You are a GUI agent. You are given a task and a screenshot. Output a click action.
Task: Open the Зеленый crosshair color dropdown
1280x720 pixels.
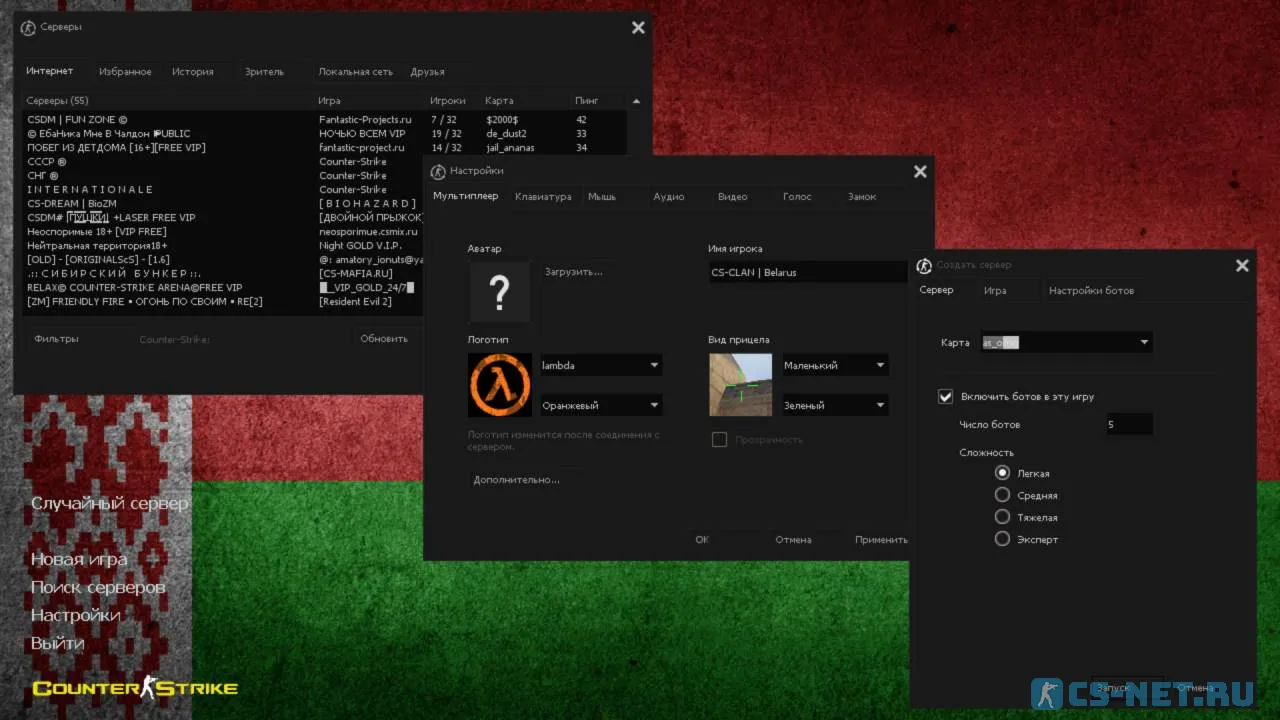tap(835, 406)
